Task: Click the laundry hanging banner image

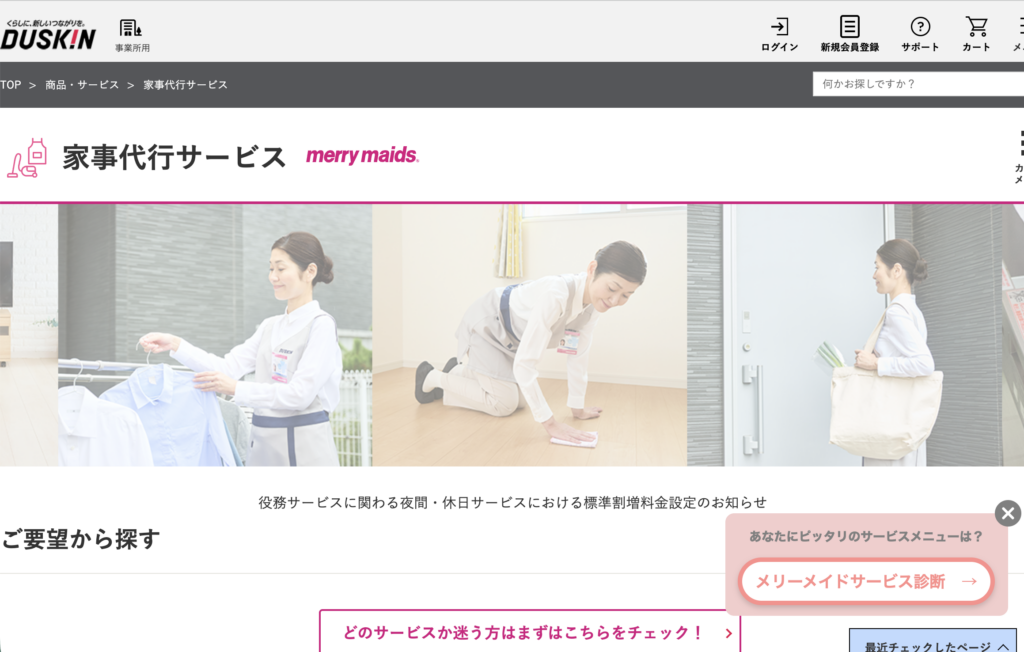Action: click(x=215, y=335)
